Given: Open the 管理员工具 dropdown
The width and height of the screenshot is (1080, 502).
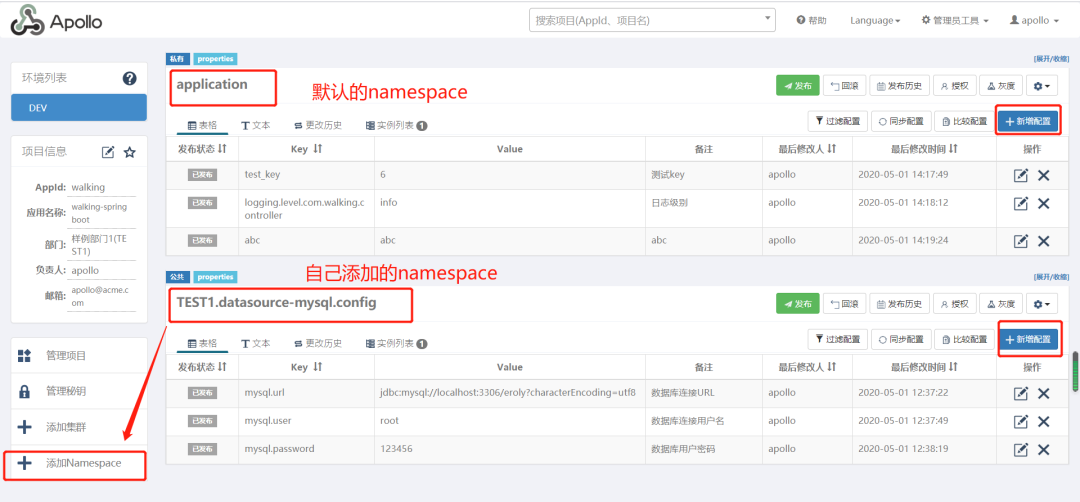Looking at the screenshot, I should point(955,21).
